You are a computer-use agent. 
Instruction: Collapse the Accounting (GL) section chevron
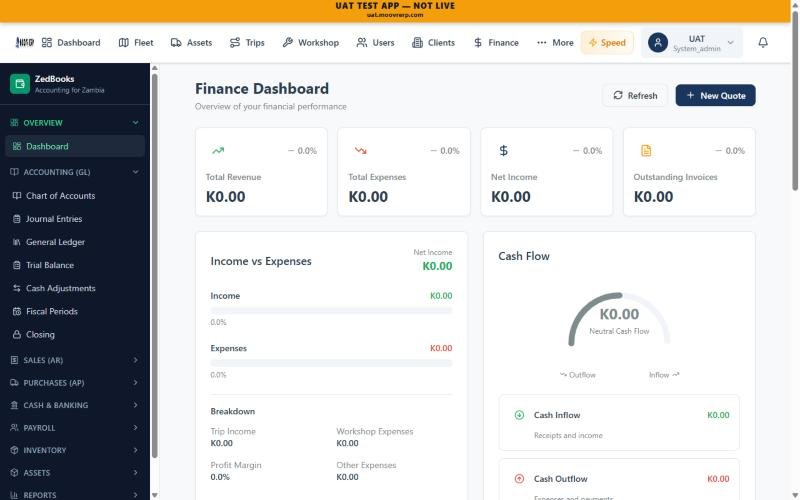pos(135,172)
